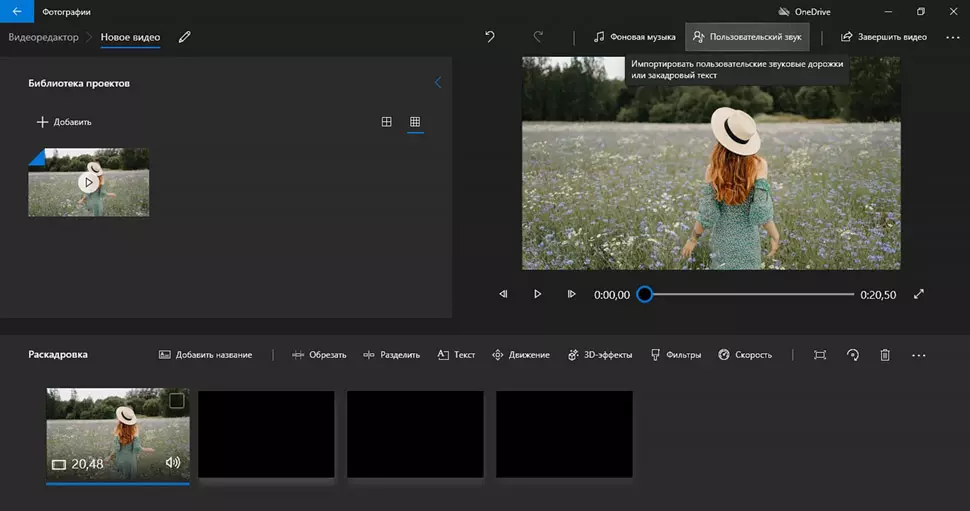Click the Завершить видео button

point(884,37)
